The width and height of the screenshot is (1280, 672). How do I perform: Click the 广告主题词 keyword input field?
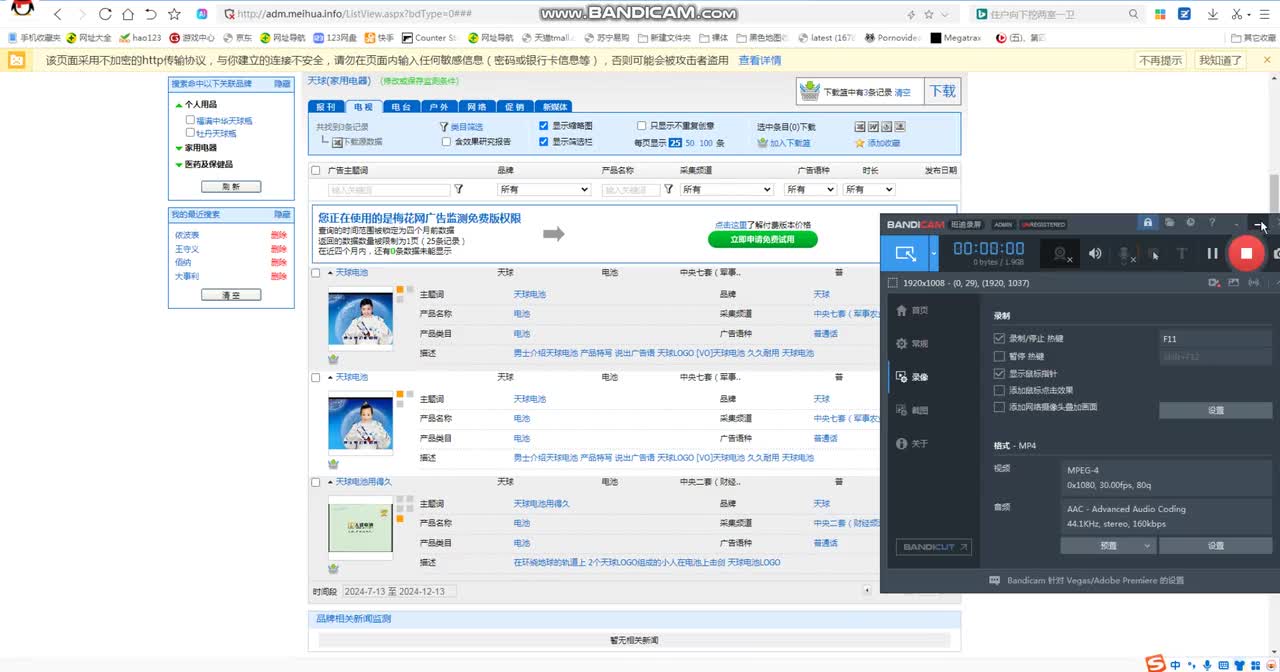[x=389, y=189]
